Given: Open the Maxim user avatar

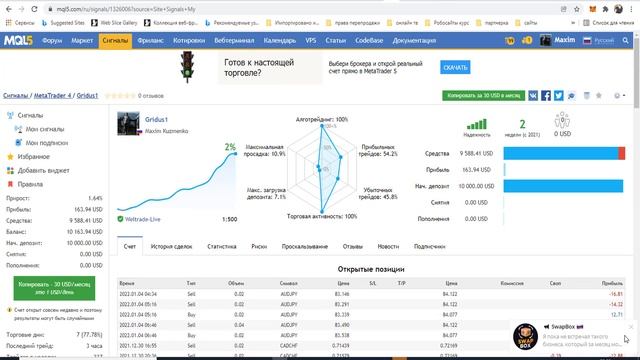Looking at the screenshot, I should pyautogui.click(x=545, y=40).
